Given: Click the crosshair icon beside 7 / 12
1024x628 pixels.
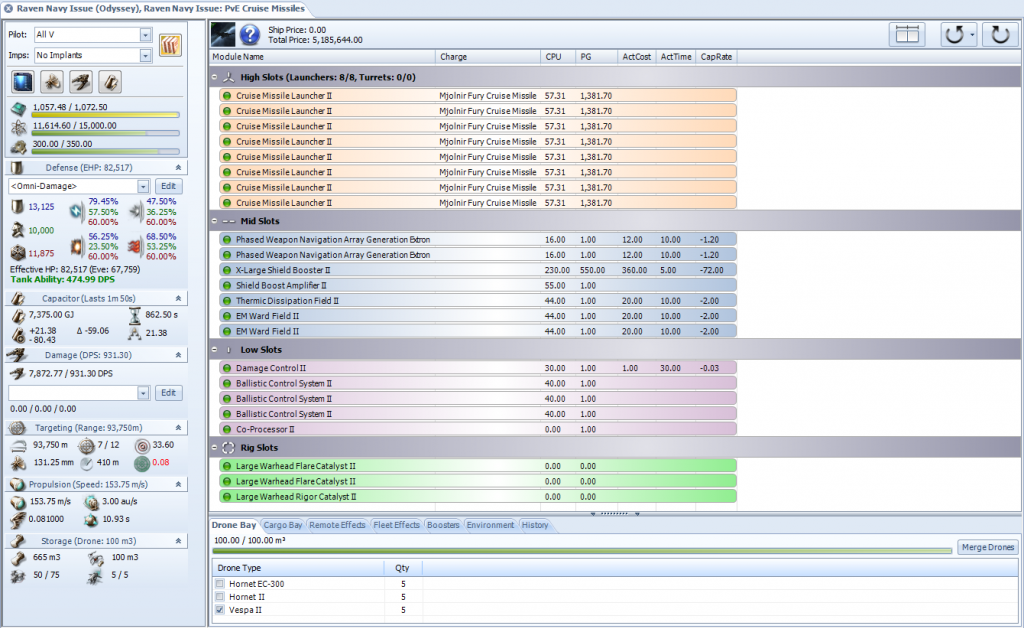Looking at the screenshot, I should pyautogui.click(x=86, y=446).
